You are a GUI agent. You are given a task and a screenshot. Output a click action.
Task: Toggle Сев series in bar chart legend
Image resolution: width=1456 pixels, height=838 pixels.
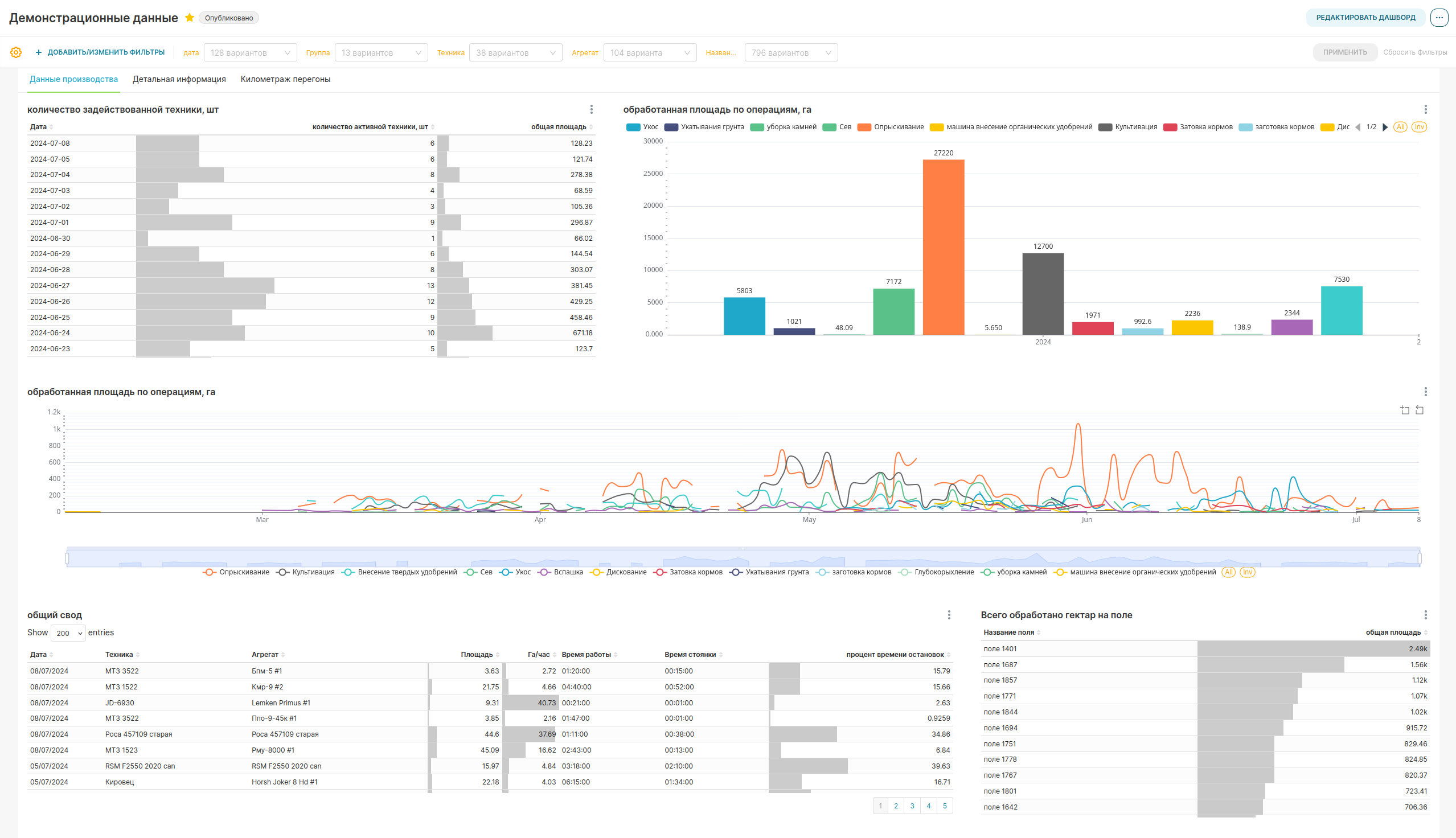[838, 127]
